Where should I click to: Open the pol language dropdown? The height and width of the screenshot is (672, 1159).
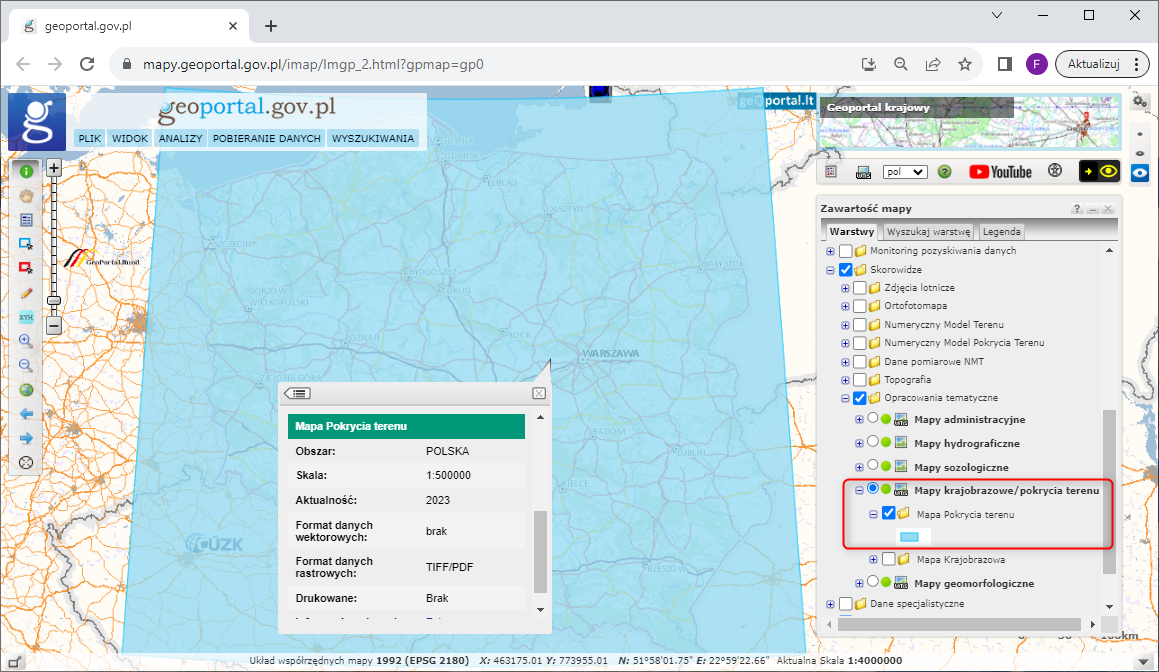(x=905, y=171)
